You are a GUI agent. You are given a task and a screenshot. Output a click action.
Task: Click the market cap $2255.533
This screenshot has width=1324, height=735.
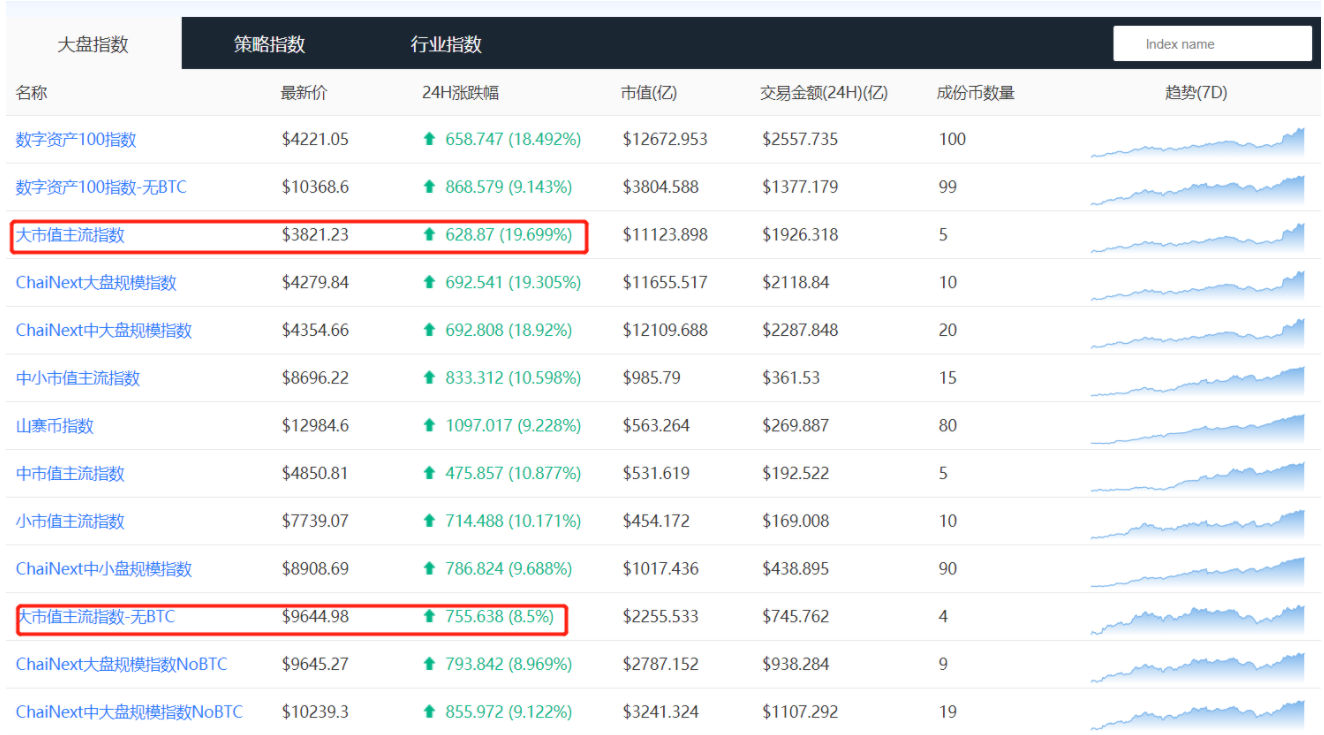tap(660, 617)
